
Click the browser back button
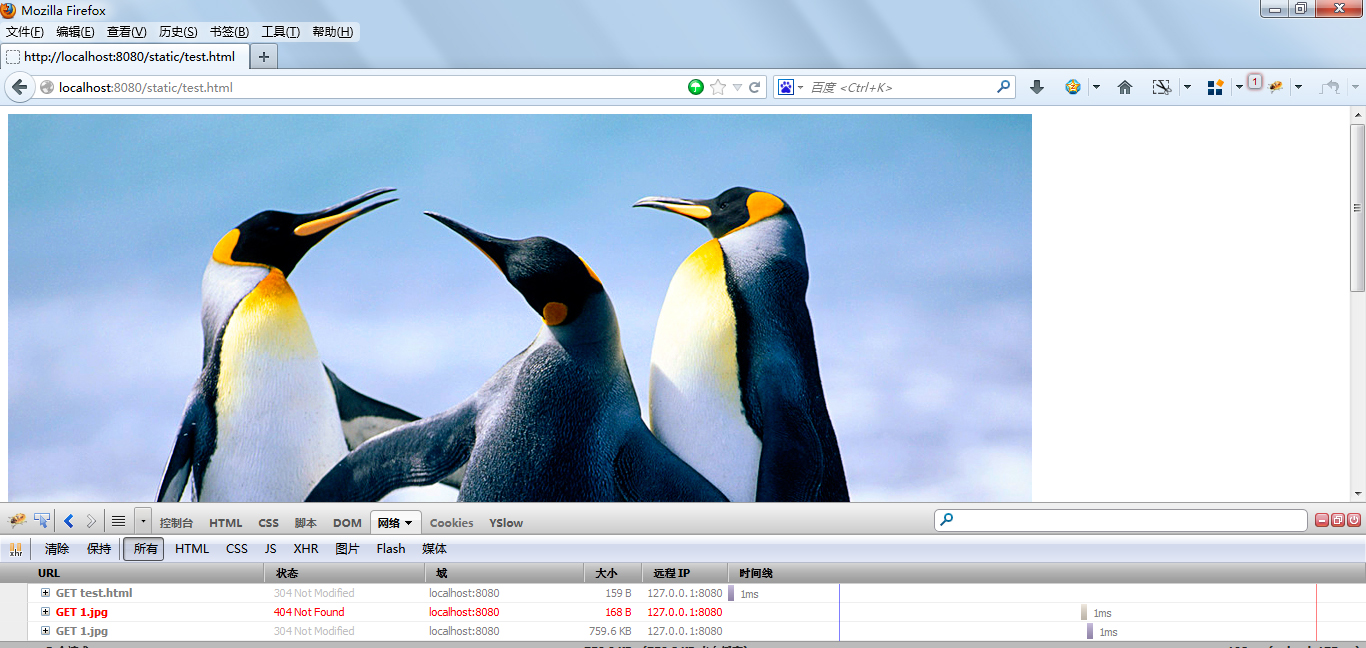(x=19, y=87)
